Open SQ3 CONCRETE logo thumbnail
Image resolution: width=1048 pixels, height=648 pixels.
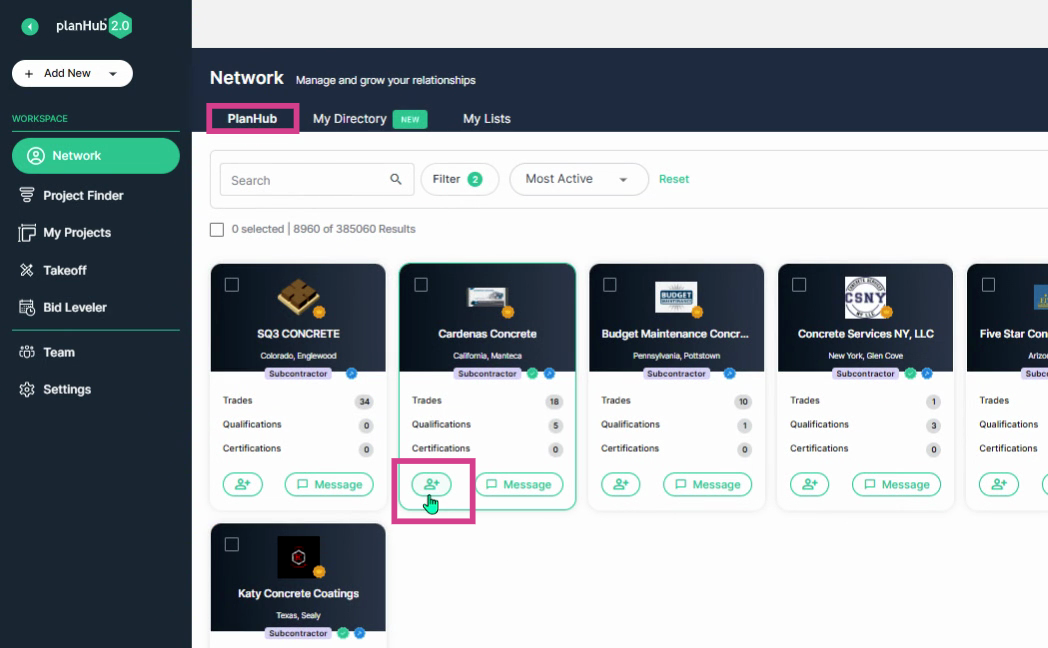pos(298,296)
